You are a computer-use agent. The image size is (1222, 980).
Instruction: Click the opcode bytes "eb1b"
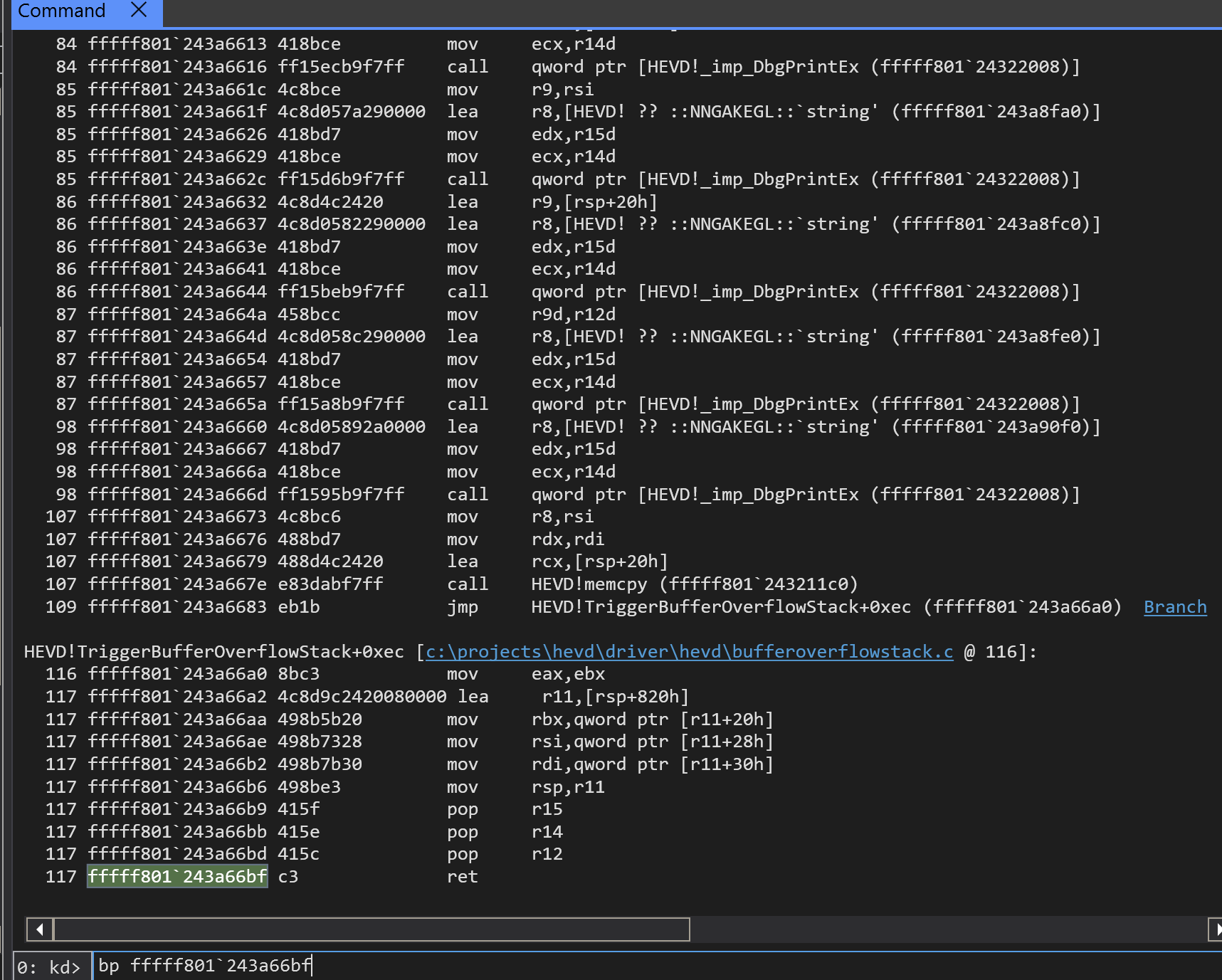[298, 607]
